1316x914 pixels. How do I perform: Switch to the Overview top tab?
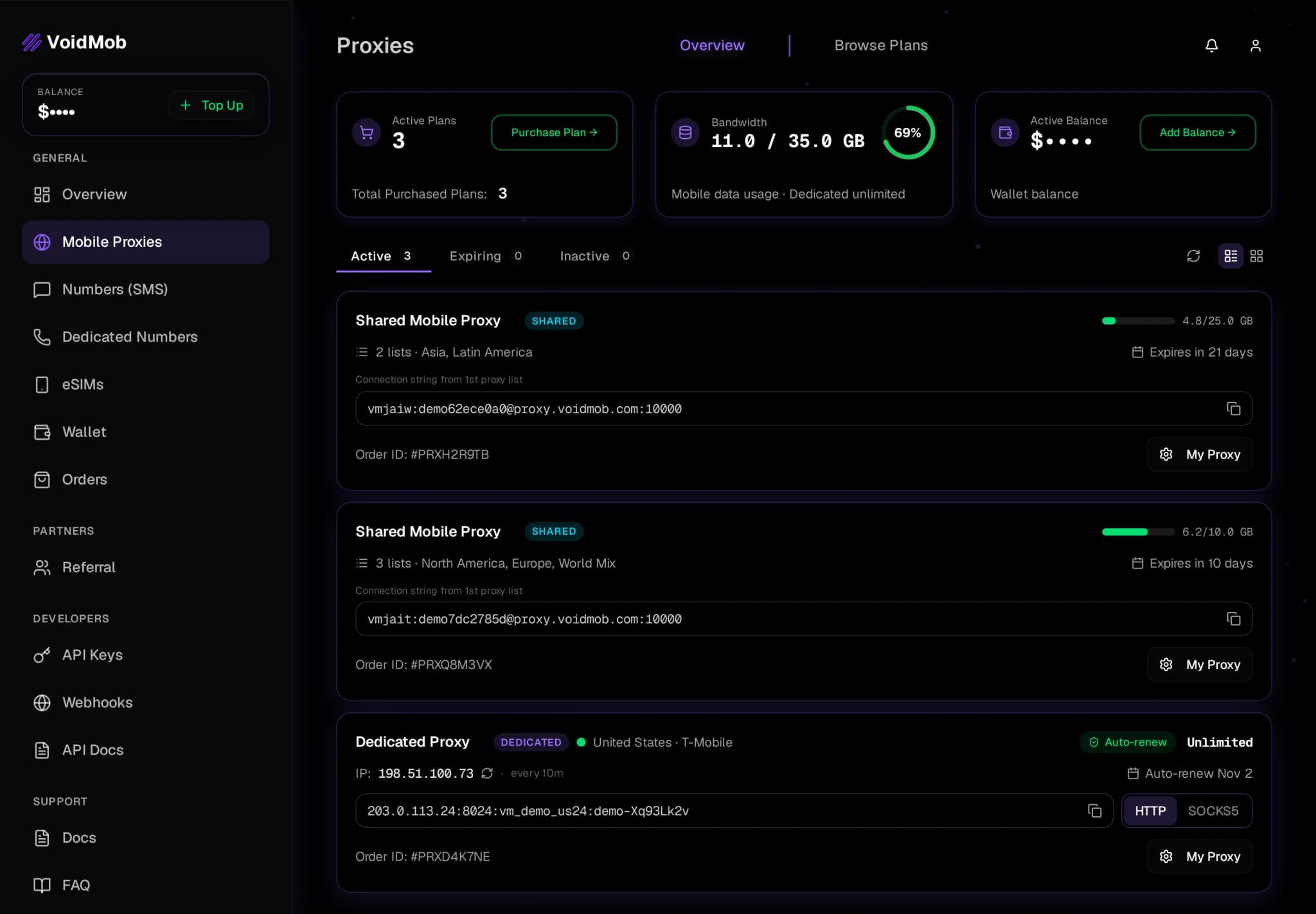pos(712,46)
